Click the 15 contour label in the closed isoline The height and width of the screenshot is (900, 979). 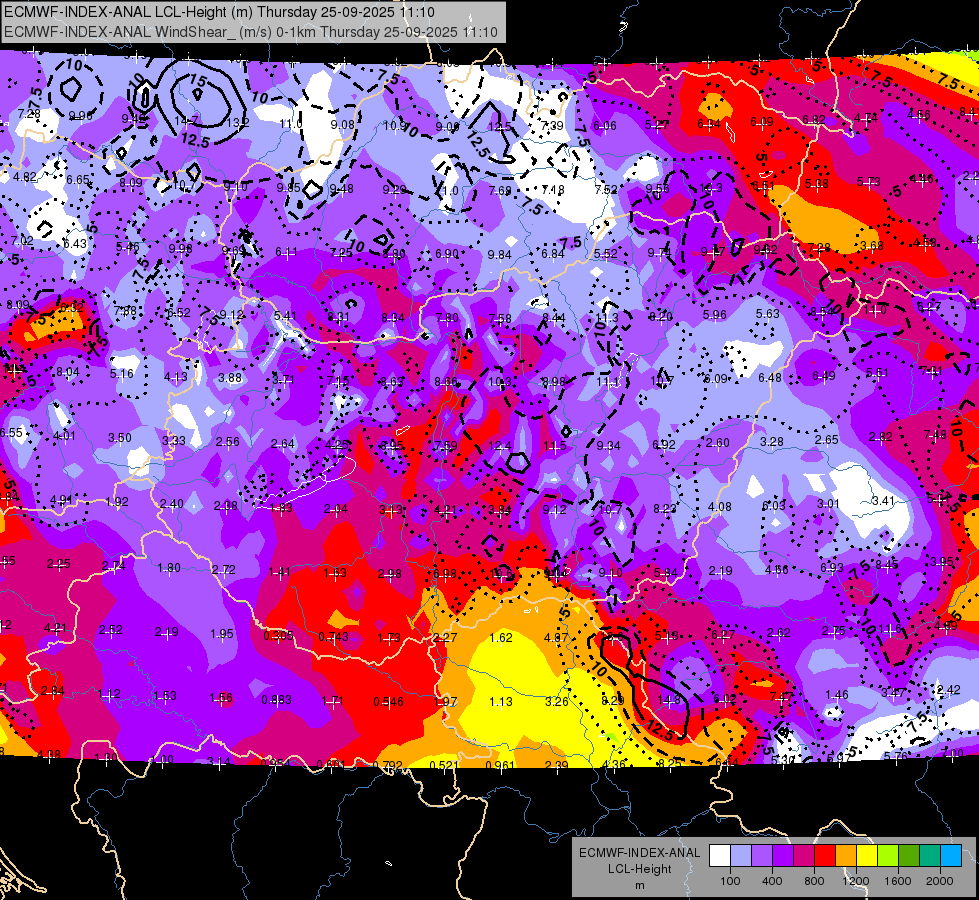[x=197, y=81]
